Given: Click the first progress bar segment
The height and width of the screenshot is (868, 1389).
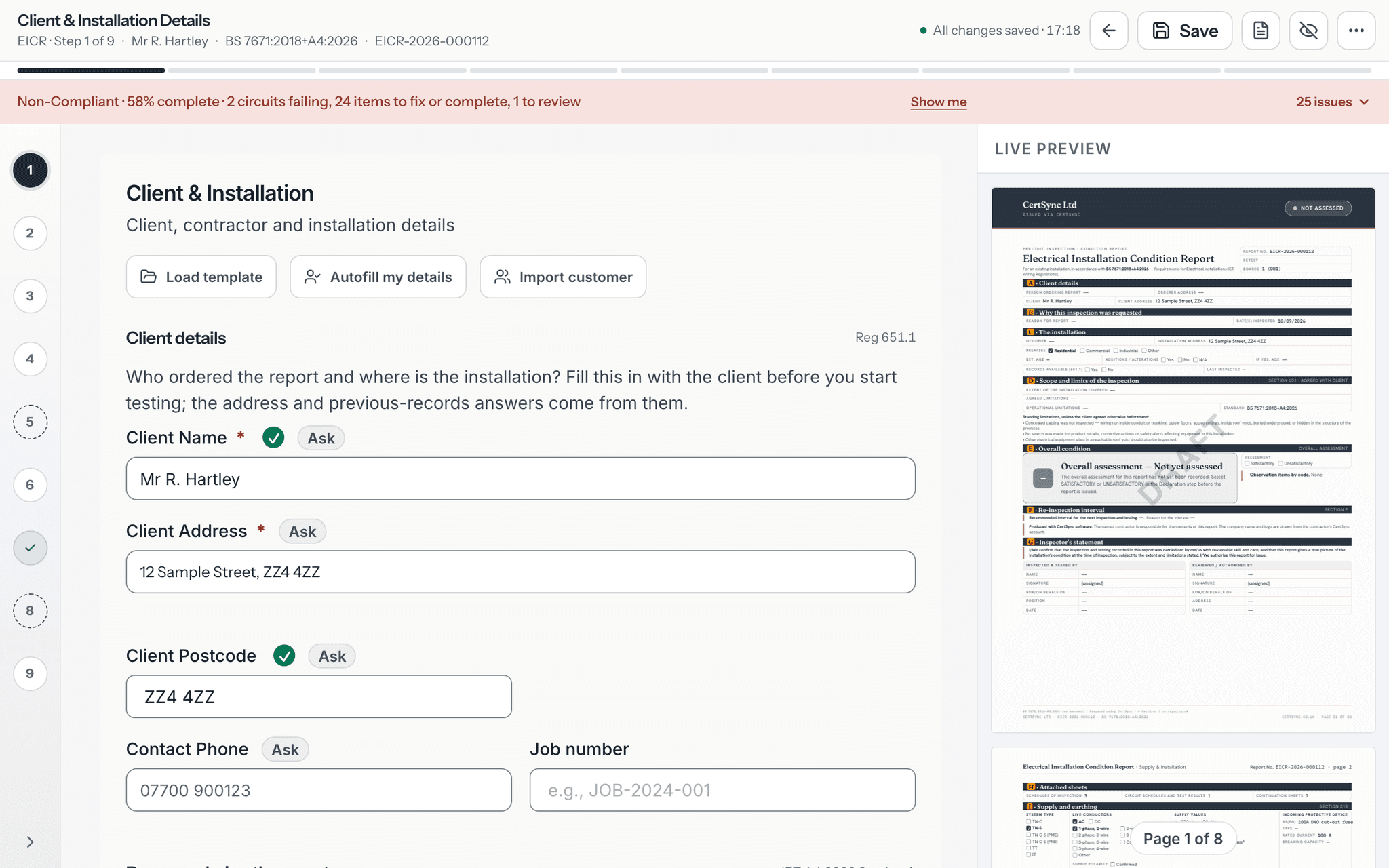Looking at the screenshot, I should 91,70.
